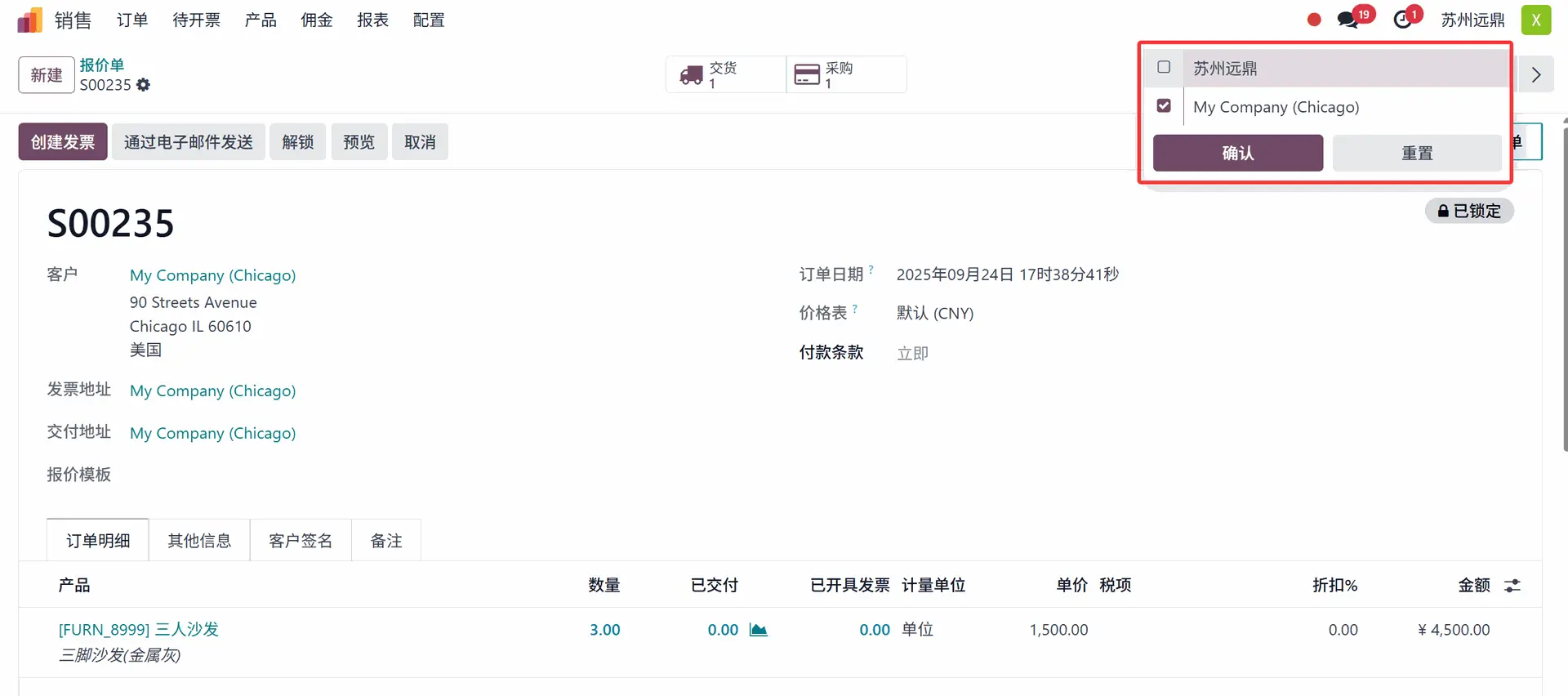Check the 苏州远鼎 company checkbox

pyautogui.click(x=1164, y=68)
